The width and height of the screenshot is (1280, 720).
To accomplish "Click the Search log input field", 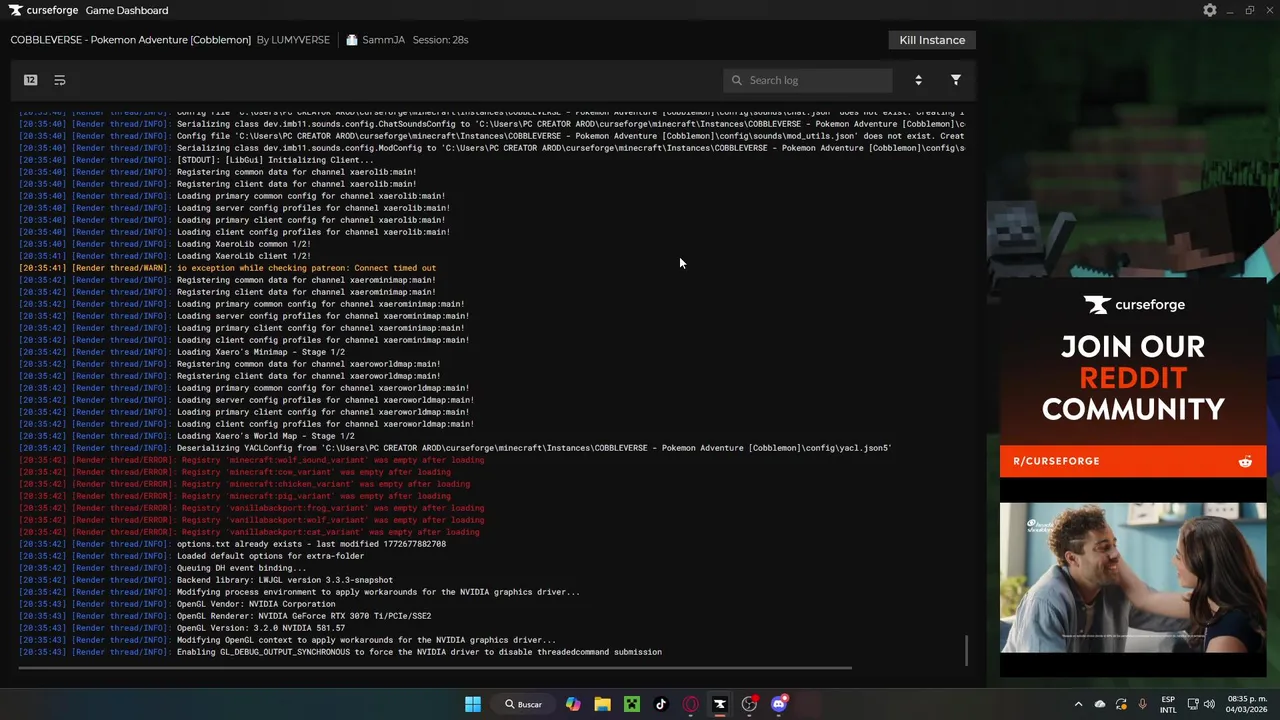I will (x=808, y=80).
